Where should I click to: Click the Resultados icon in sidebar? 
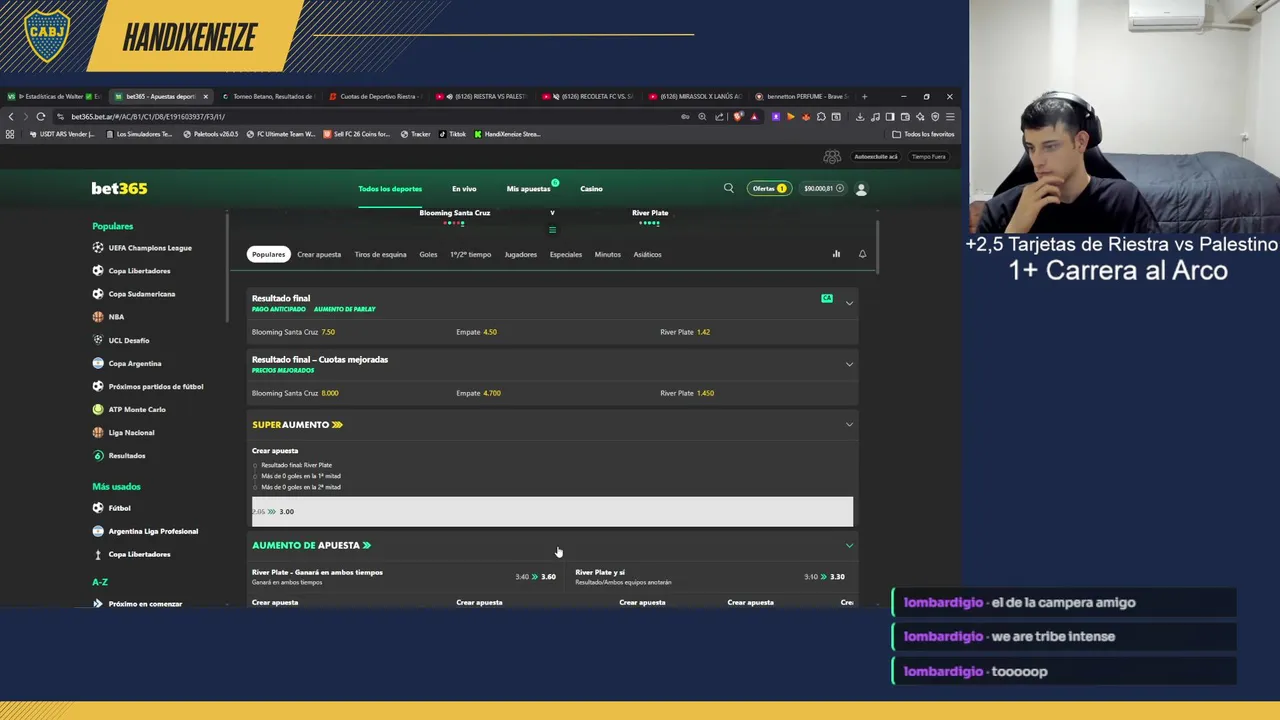(x=98, y=455)
